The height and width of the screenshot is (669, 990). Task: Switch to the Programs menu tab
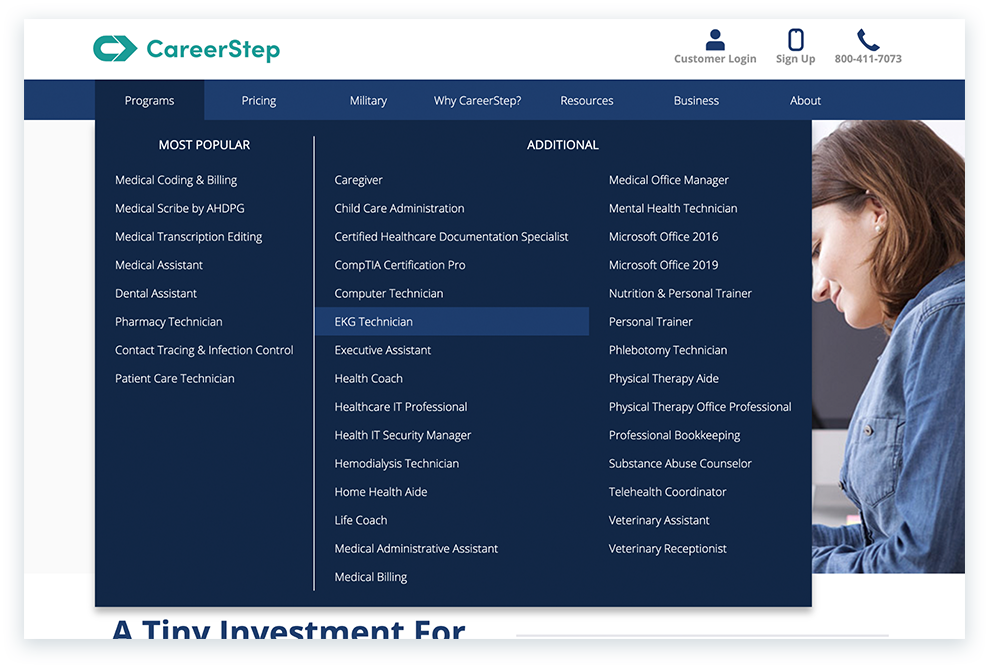pyautogui.click(x=149, y=100)
